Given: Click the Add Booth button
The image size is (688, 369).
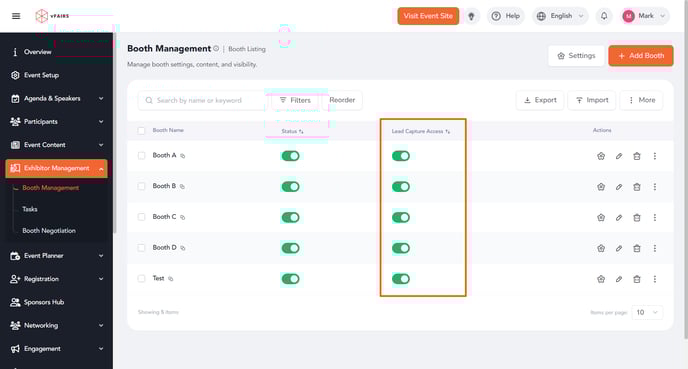Looking at the screenshot, I should pos(641,56).
